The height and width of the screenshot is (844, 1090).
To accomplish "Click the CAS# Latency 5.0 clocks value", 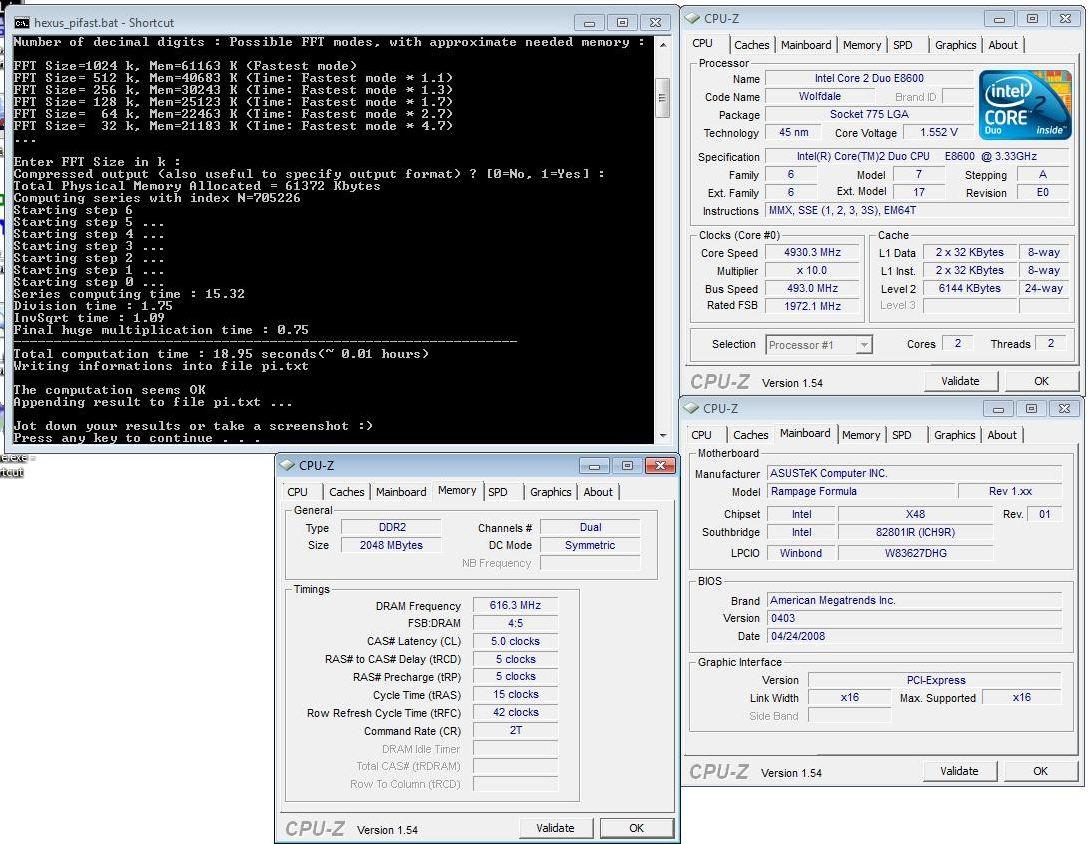I will (515, 642).
